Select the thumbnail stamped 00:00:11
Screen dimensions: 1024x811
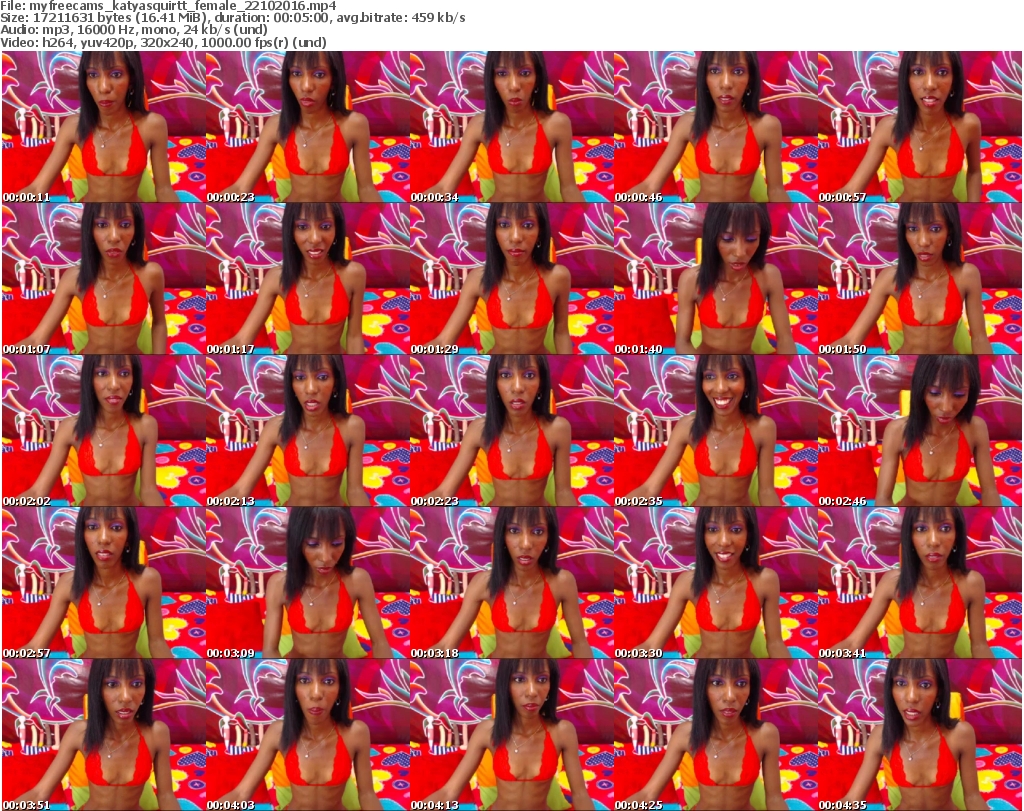103,127
